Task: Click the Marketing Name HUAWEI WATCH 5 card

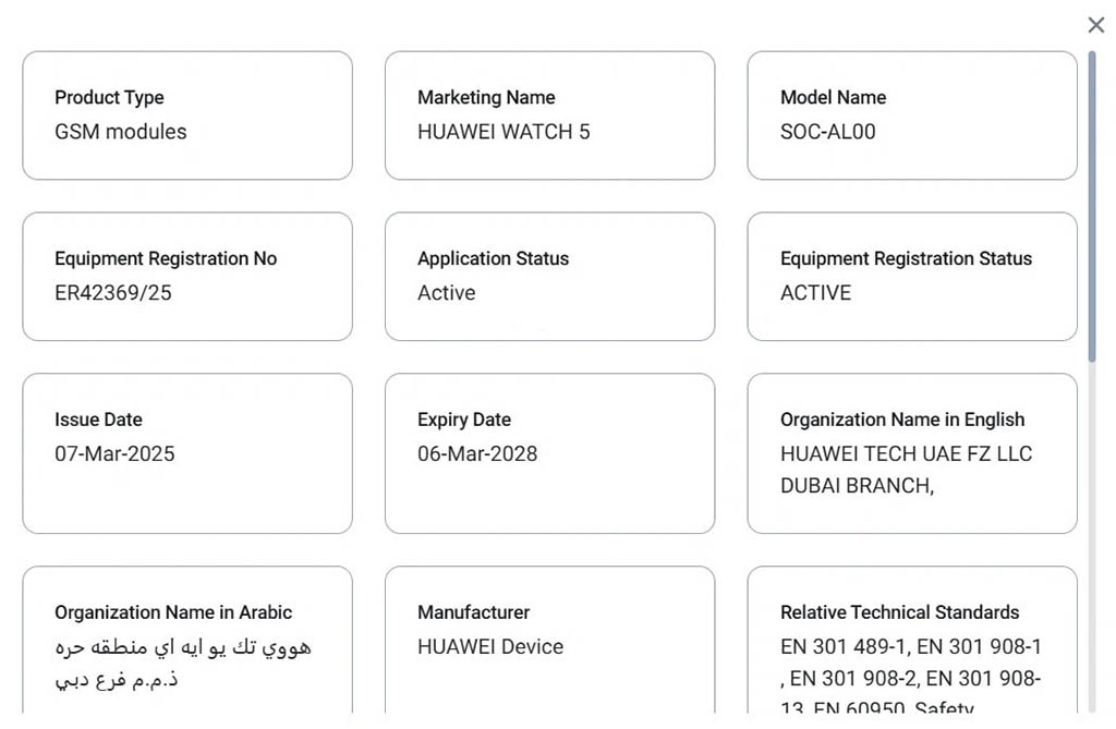Action: tap(550, 115)
